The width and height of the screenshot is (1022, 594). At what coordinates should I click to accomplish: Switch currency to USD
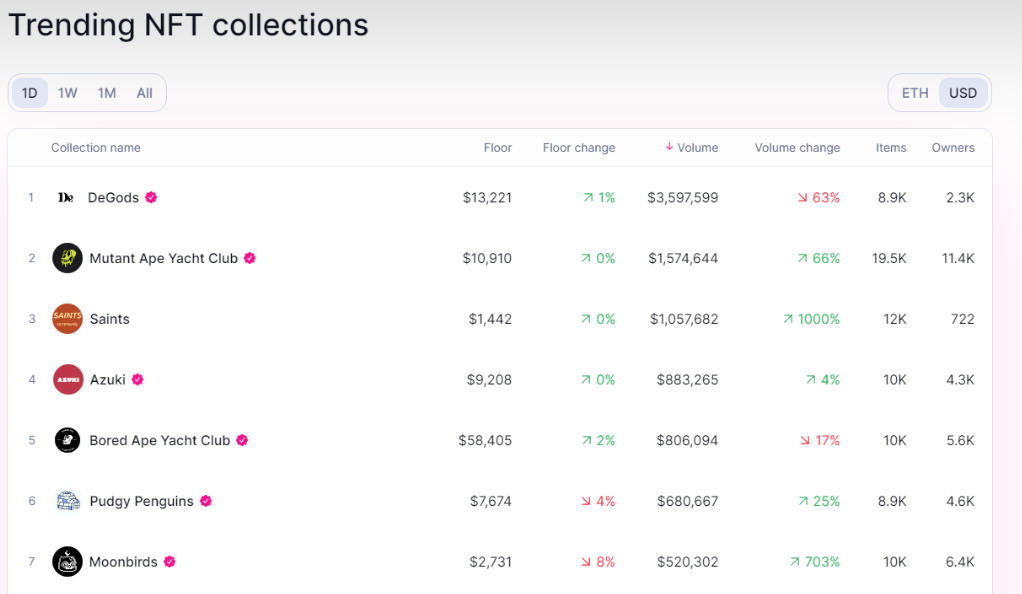963,93
